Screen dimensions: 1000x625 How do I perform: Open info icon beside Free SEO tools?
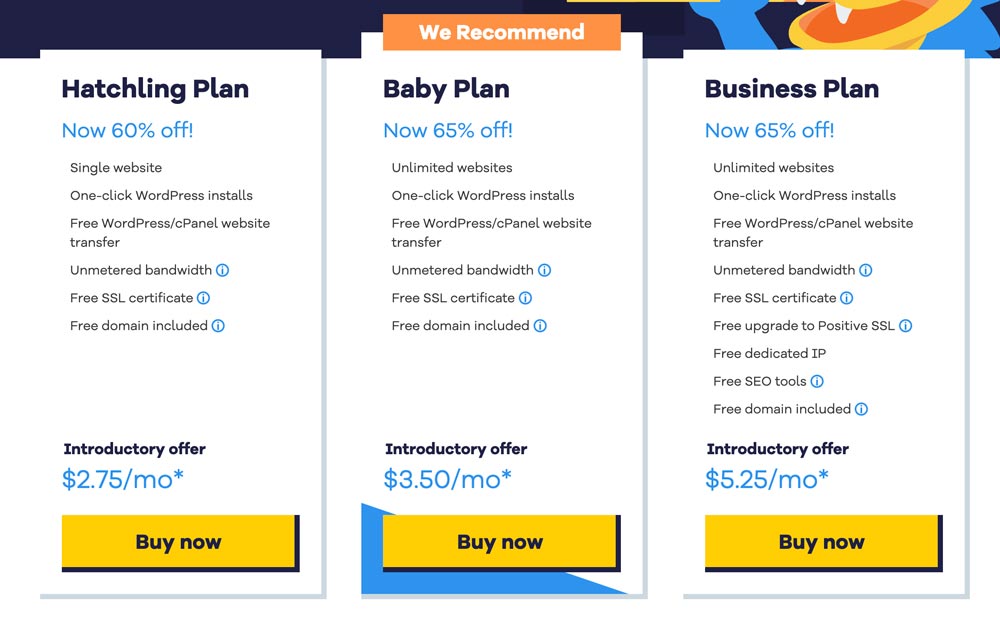pyautogui.click(x=817, y=381)
